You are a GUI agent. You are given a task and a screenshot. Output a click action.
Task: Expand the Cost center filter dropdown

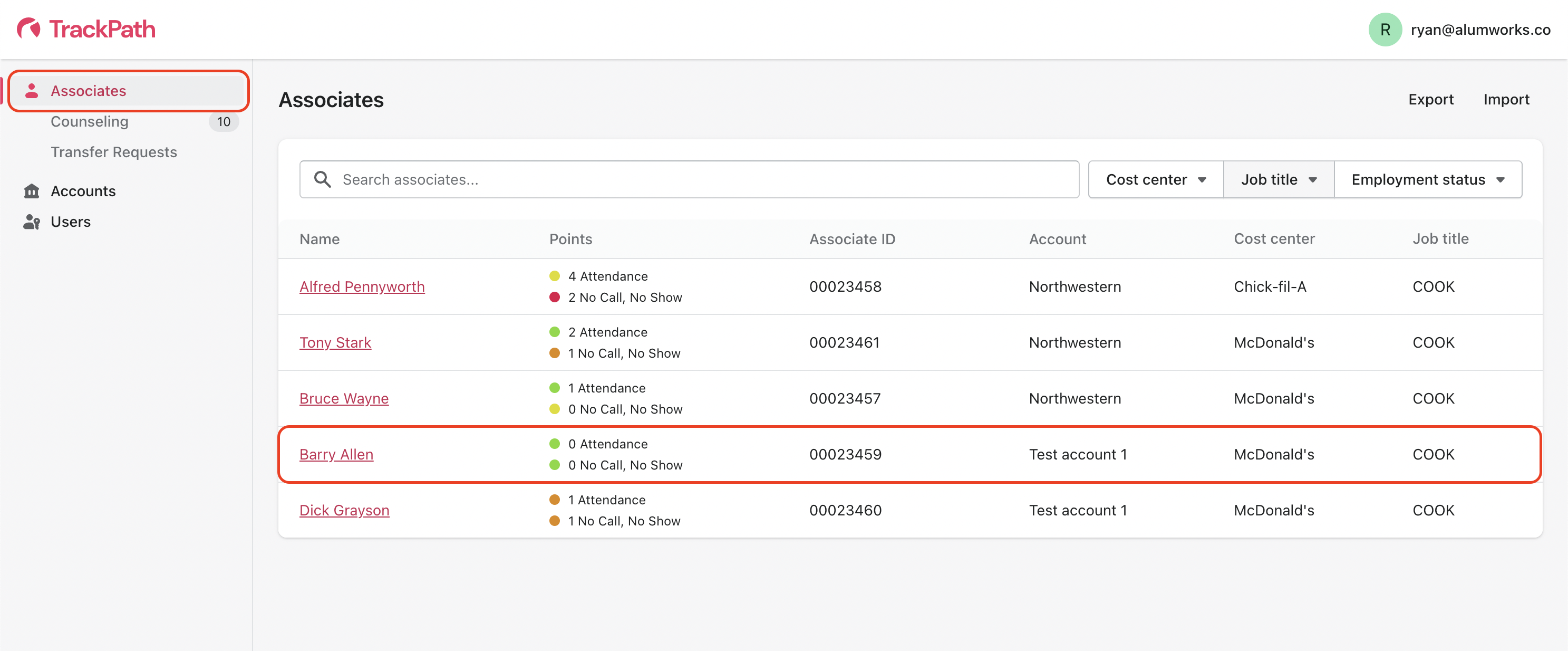[1155, 180]
